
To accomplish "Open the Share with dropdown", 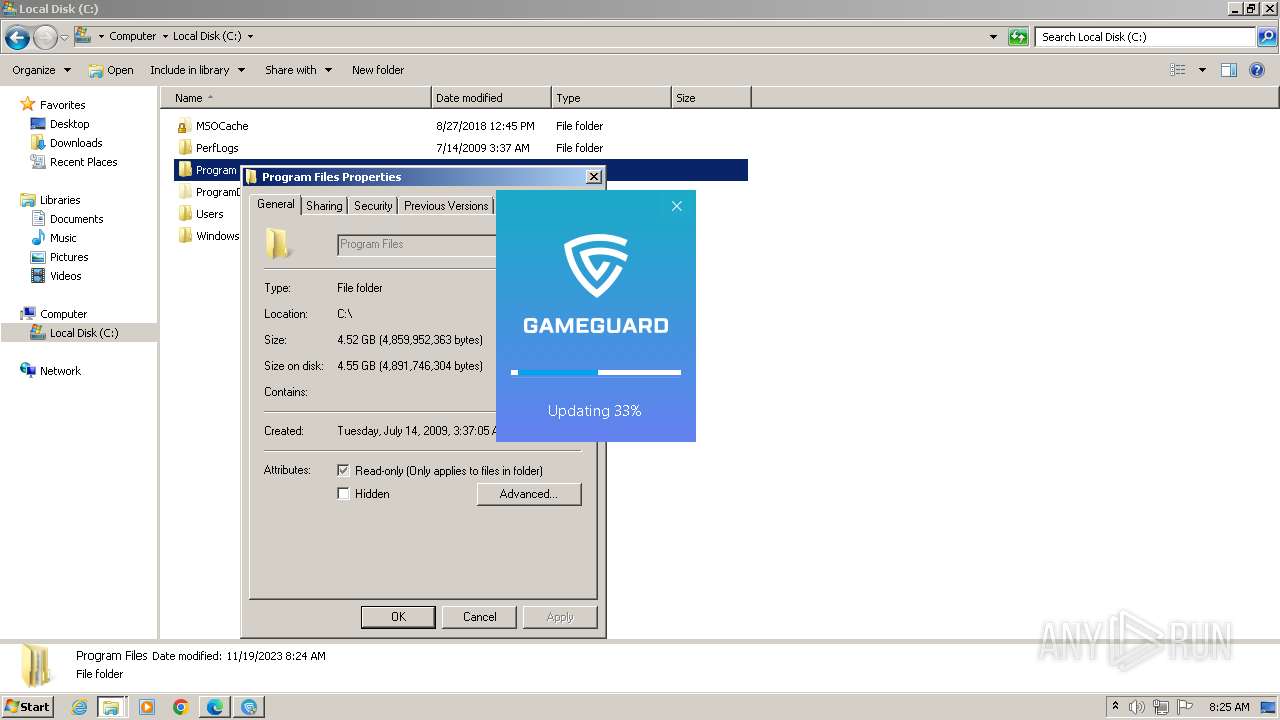I will pos(298,70).
